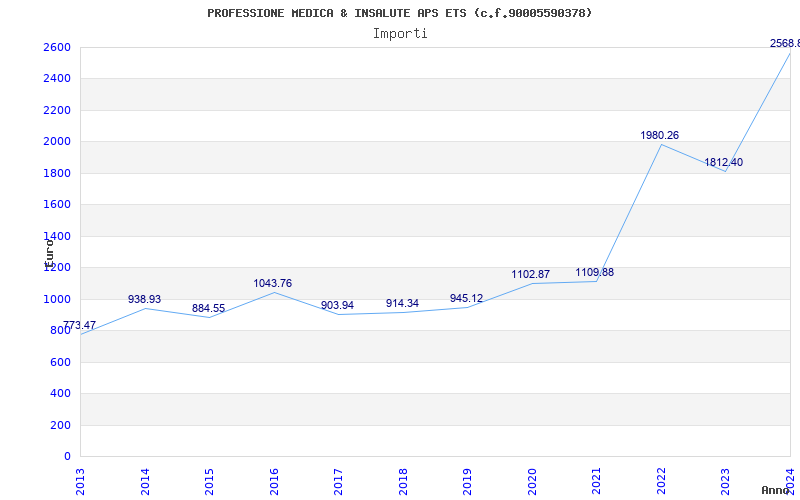
Task: Click the 2400 value on the vertical axis
Action: pos(57,79)
